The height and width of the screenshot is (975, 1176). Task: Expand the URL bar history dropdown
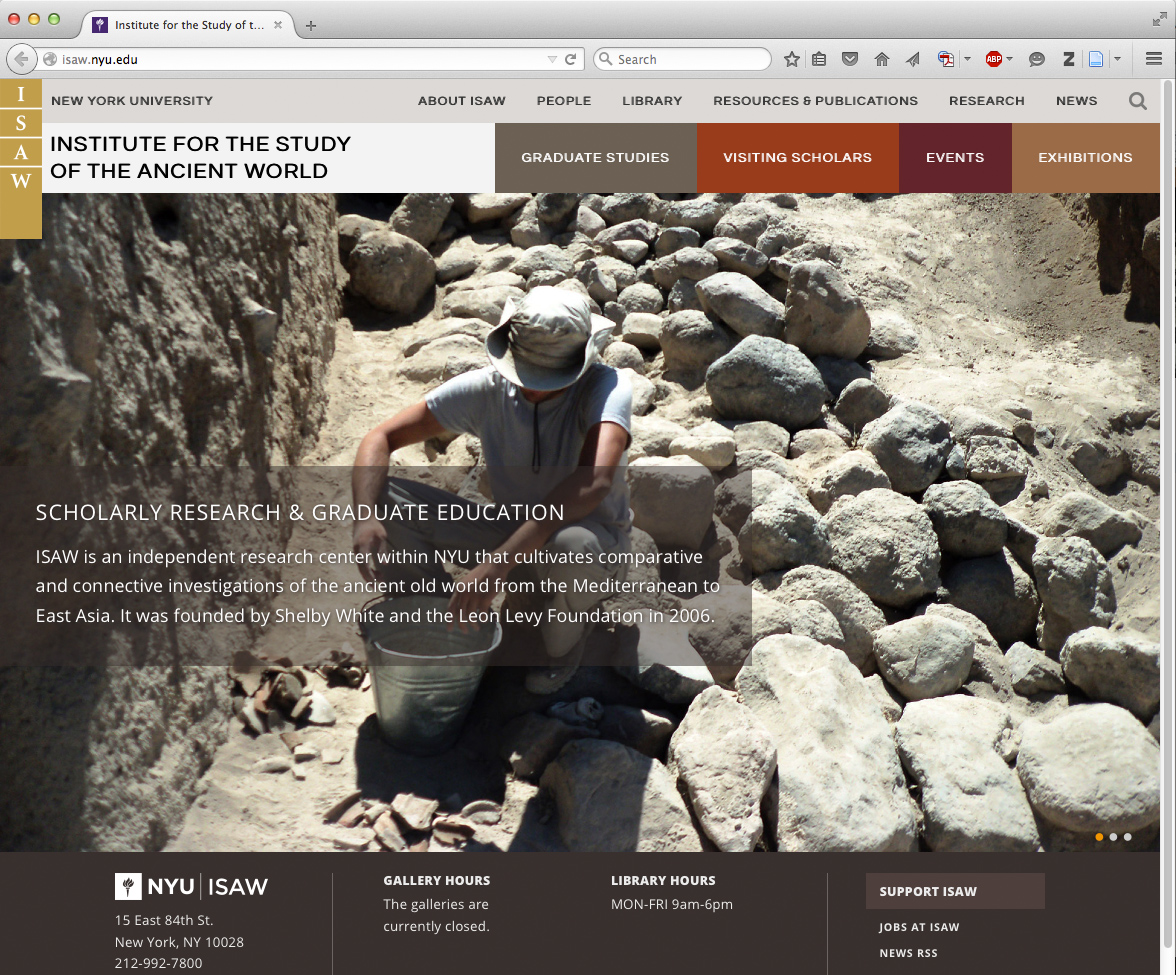click(552, 60)
